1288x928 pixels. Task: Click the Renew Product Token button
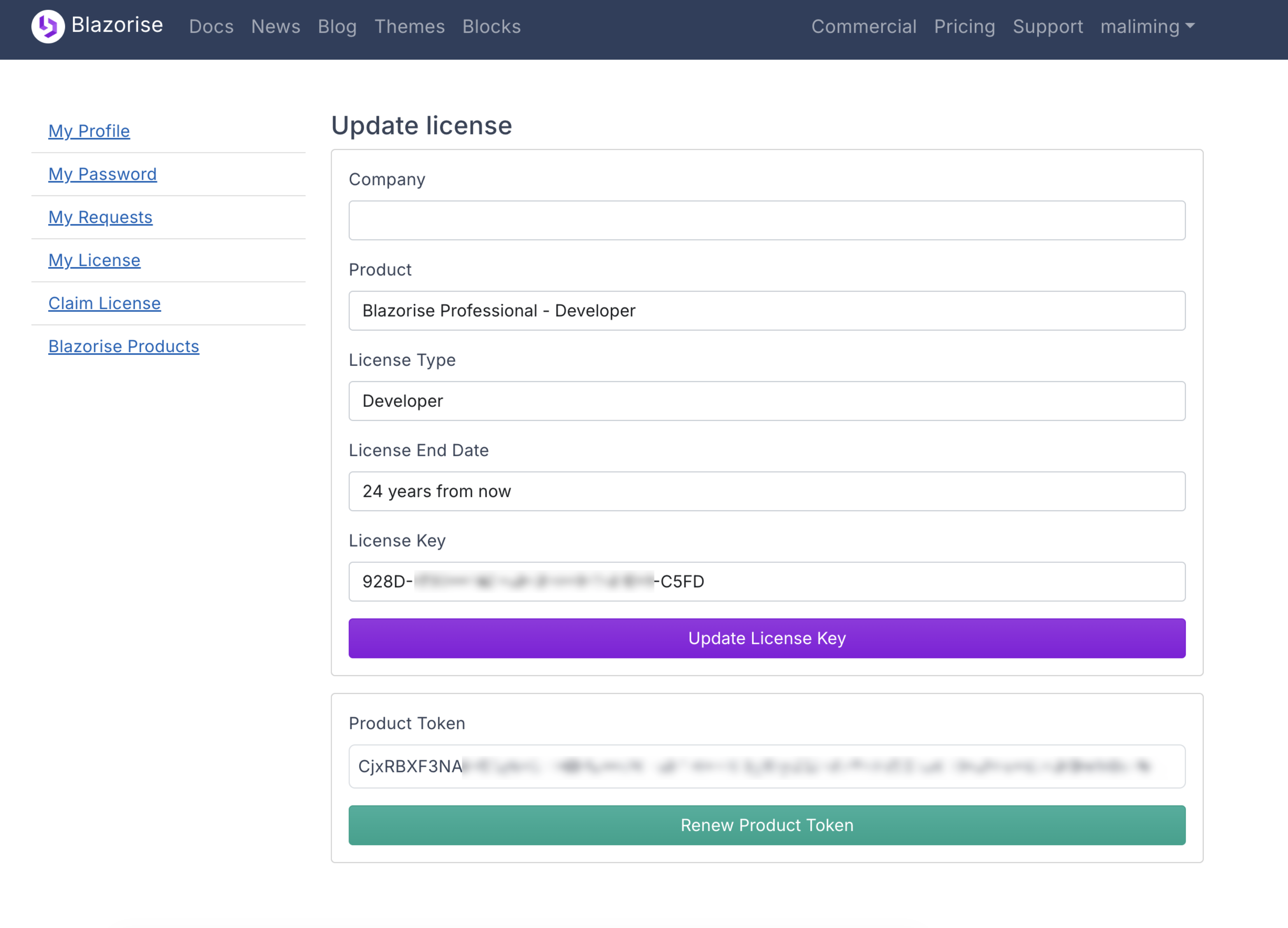(x=767, y=825)
